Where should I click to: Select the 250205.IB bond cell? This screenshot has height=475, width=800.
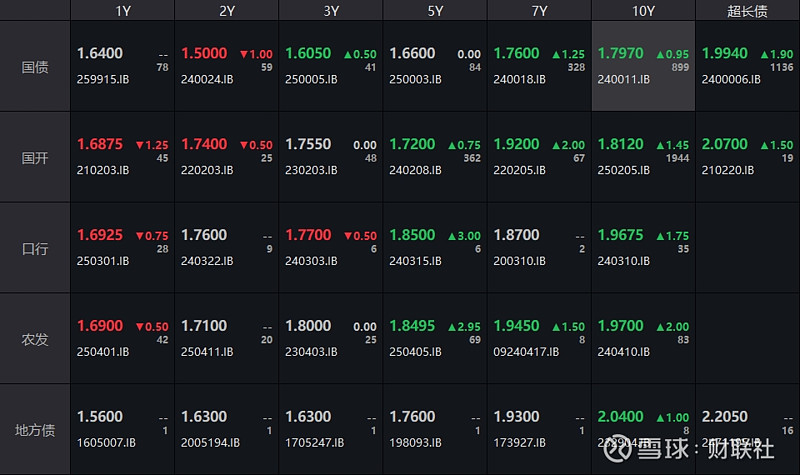coord(643,158)
